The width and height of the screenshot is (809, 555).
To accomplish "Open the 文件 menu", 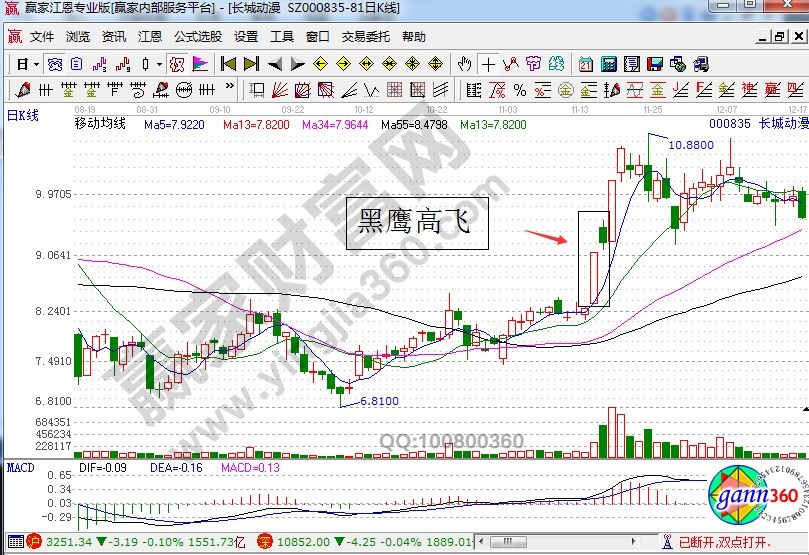I will (42, 37).
